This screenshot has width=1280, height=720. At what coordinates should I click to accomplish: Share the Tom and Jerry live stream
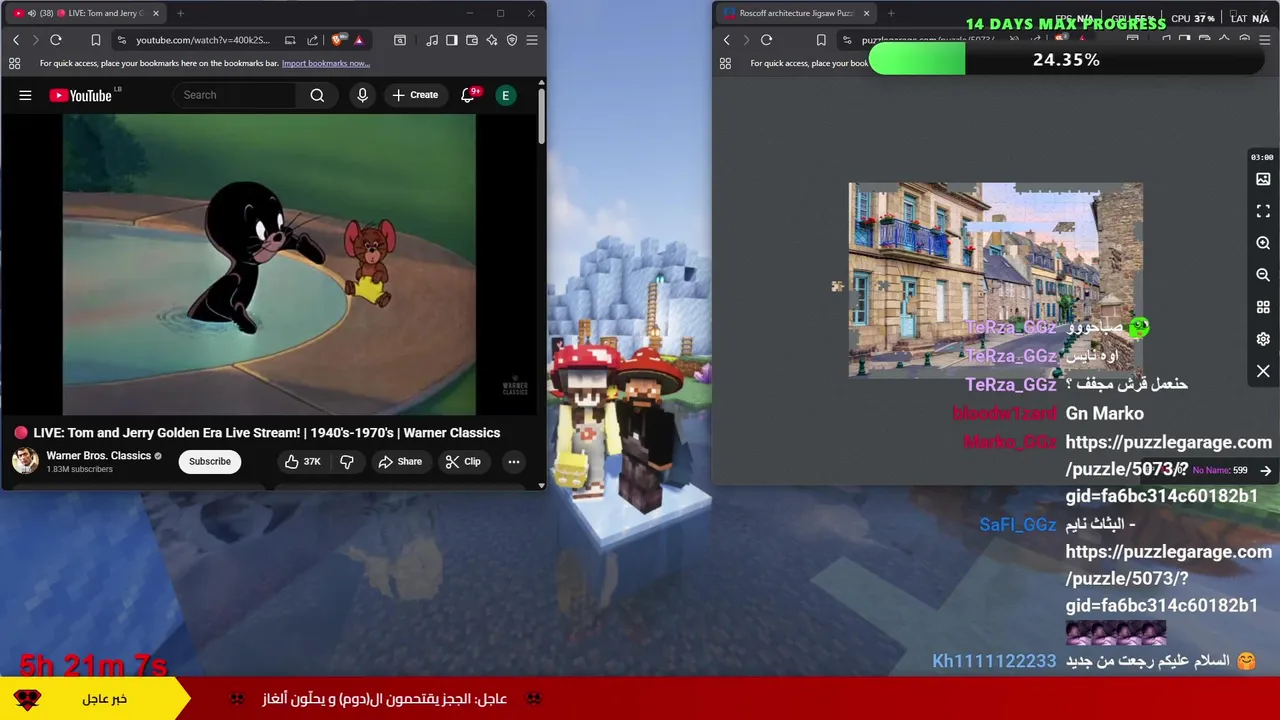point(400,461)
